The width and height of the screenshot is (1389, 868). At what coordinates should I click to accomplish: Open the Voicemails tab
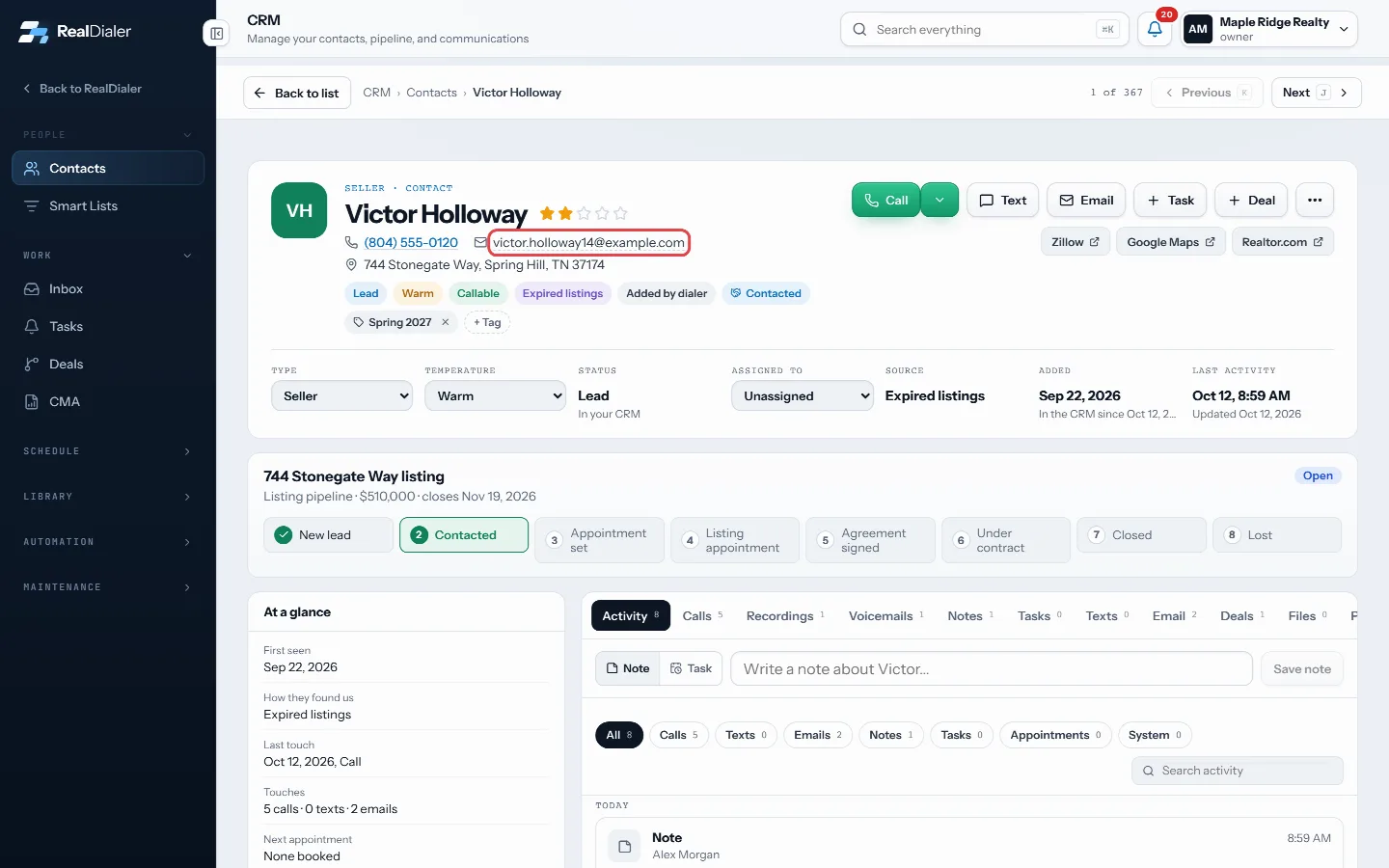tap(885, 615)
